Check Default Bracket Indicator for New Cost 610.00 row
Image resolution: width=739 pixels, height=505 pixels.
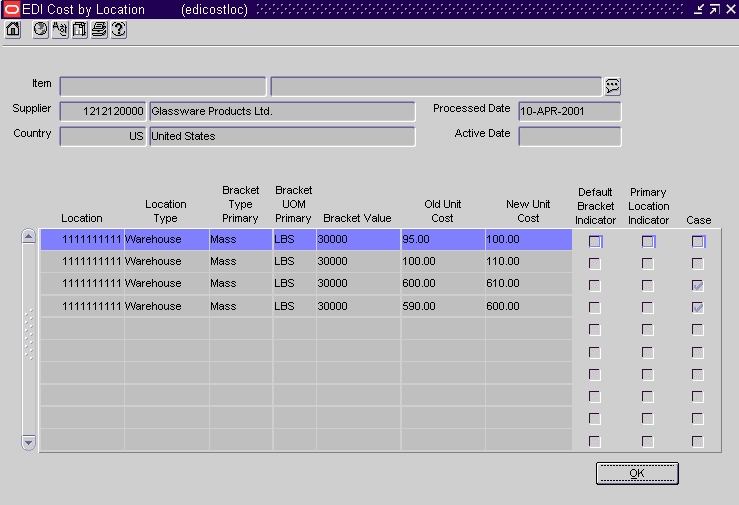pyautogui.click(x=595, y=285)
